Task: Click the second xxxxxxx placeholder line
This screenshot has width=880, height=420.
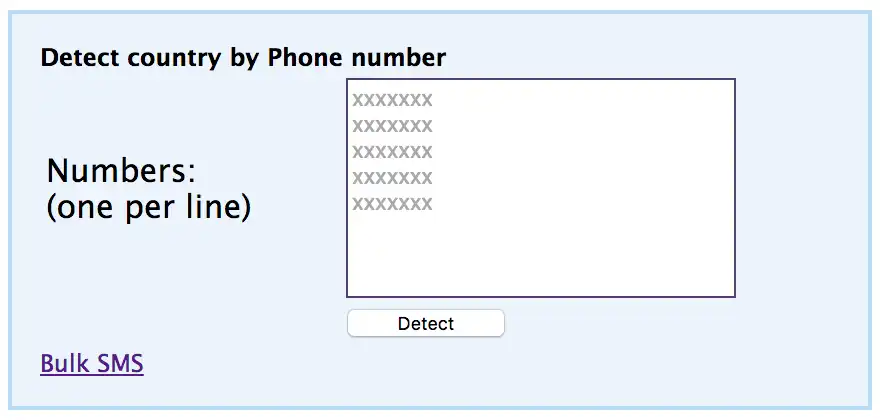Action: coord(392,126)
